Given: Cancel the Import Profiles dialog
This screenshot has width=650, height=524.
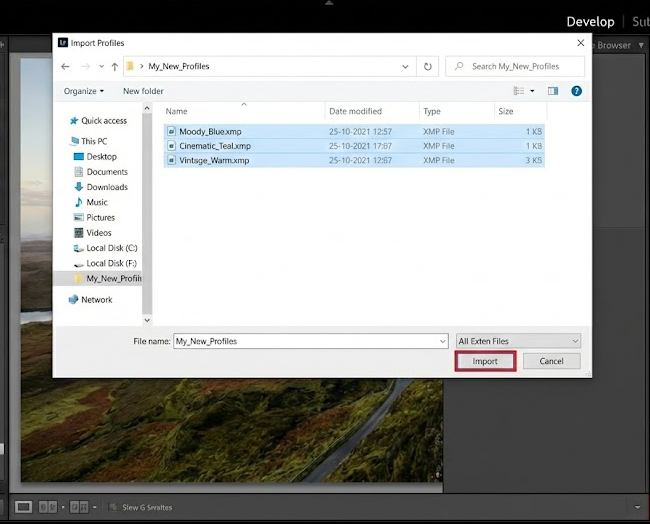Looking at the screenshot, I should (551, 361).
